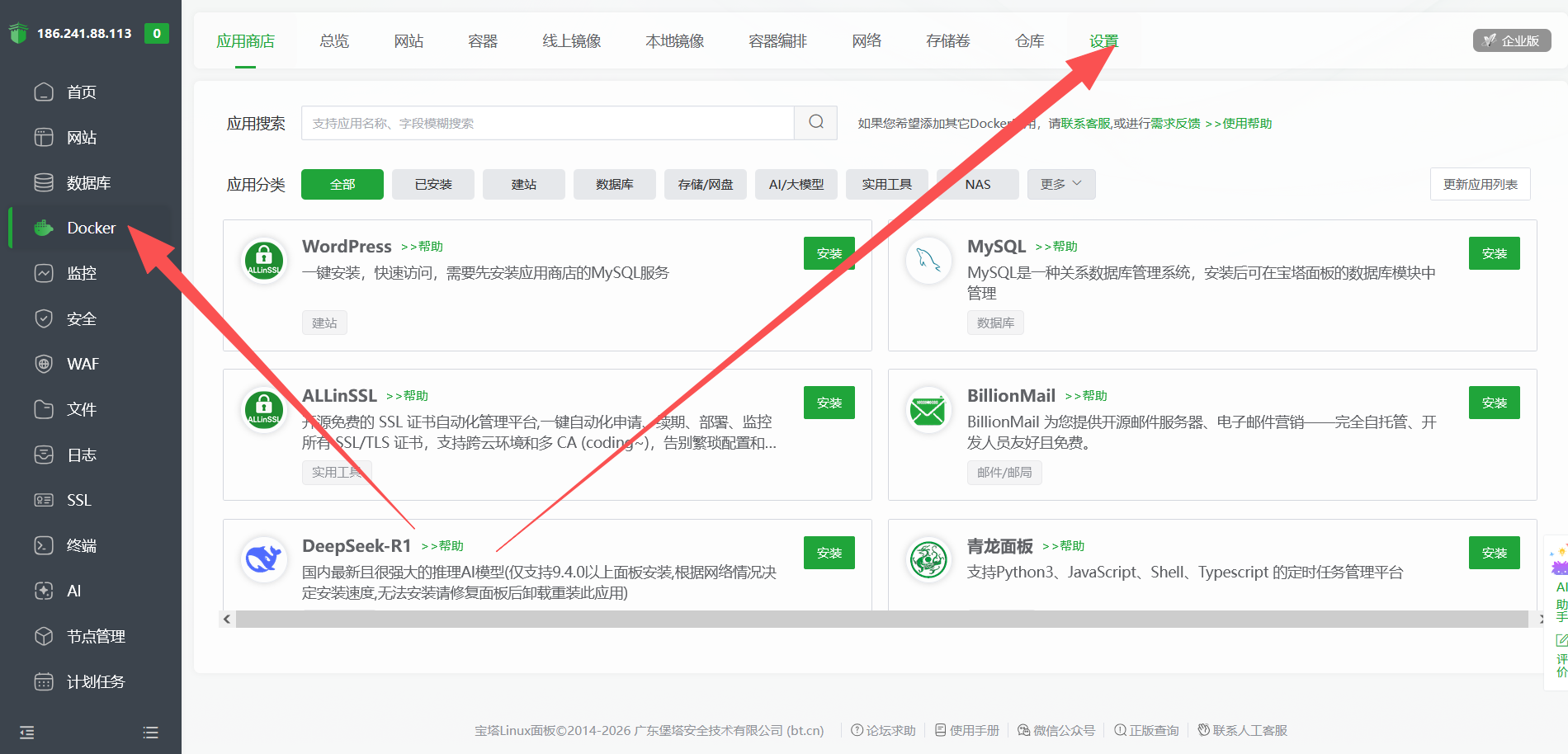Open the 网络 tab

pyautogui.click(x=867, y=41)
